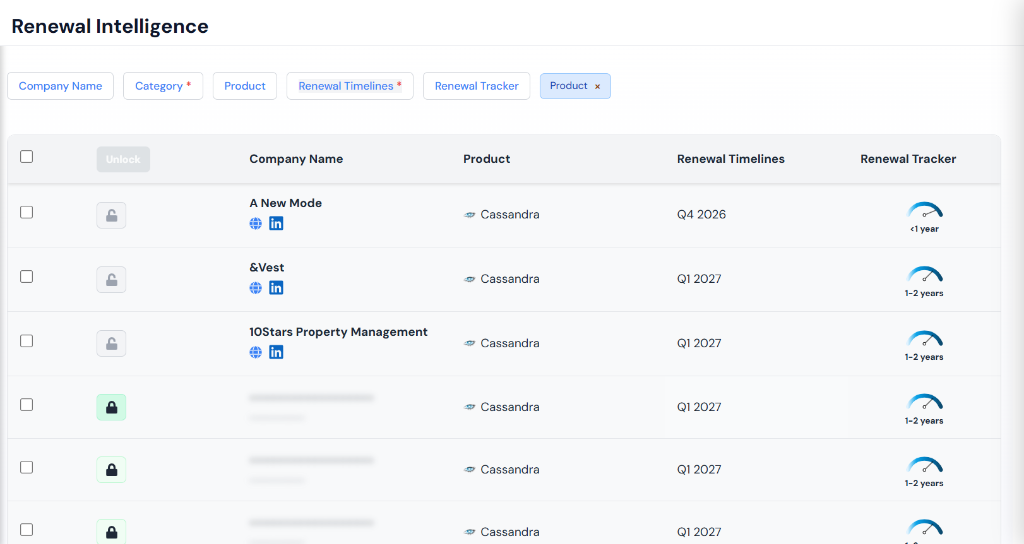Open the &Vest company name
1024x544 pixels.
coord(266,268)
